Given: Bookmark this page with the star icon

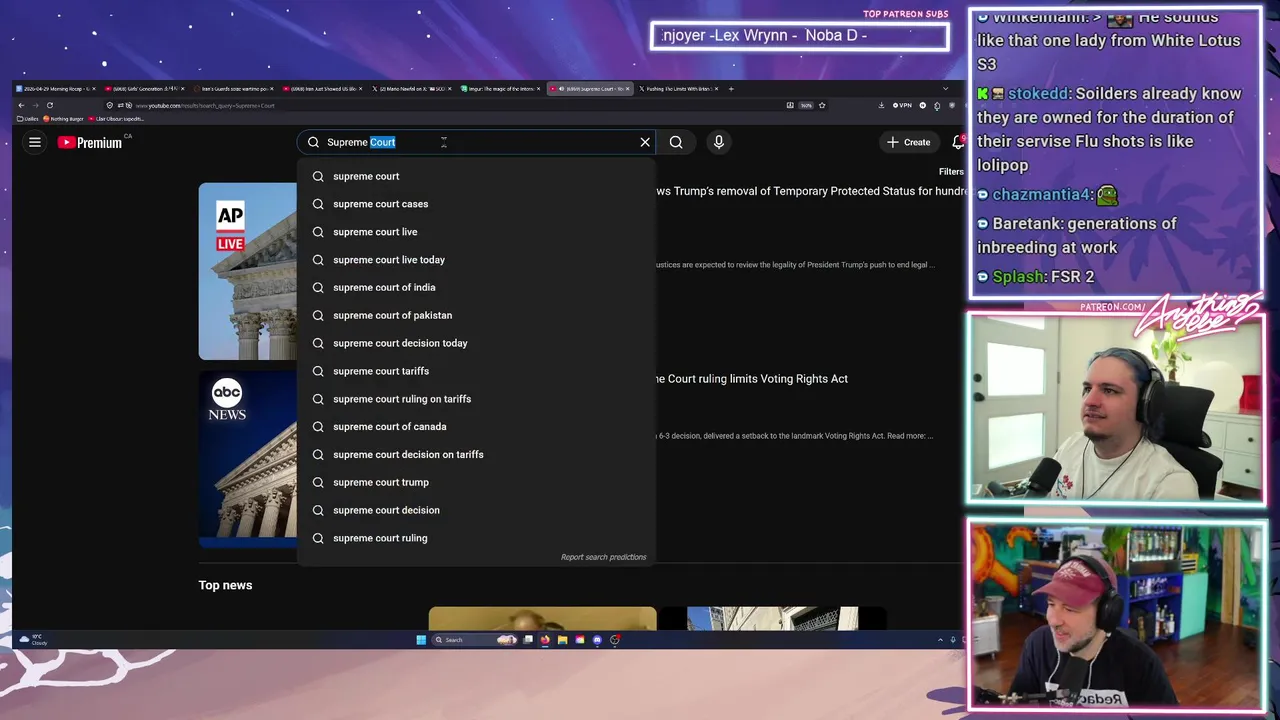Looking at the screenshot, I should coord(822,105).
